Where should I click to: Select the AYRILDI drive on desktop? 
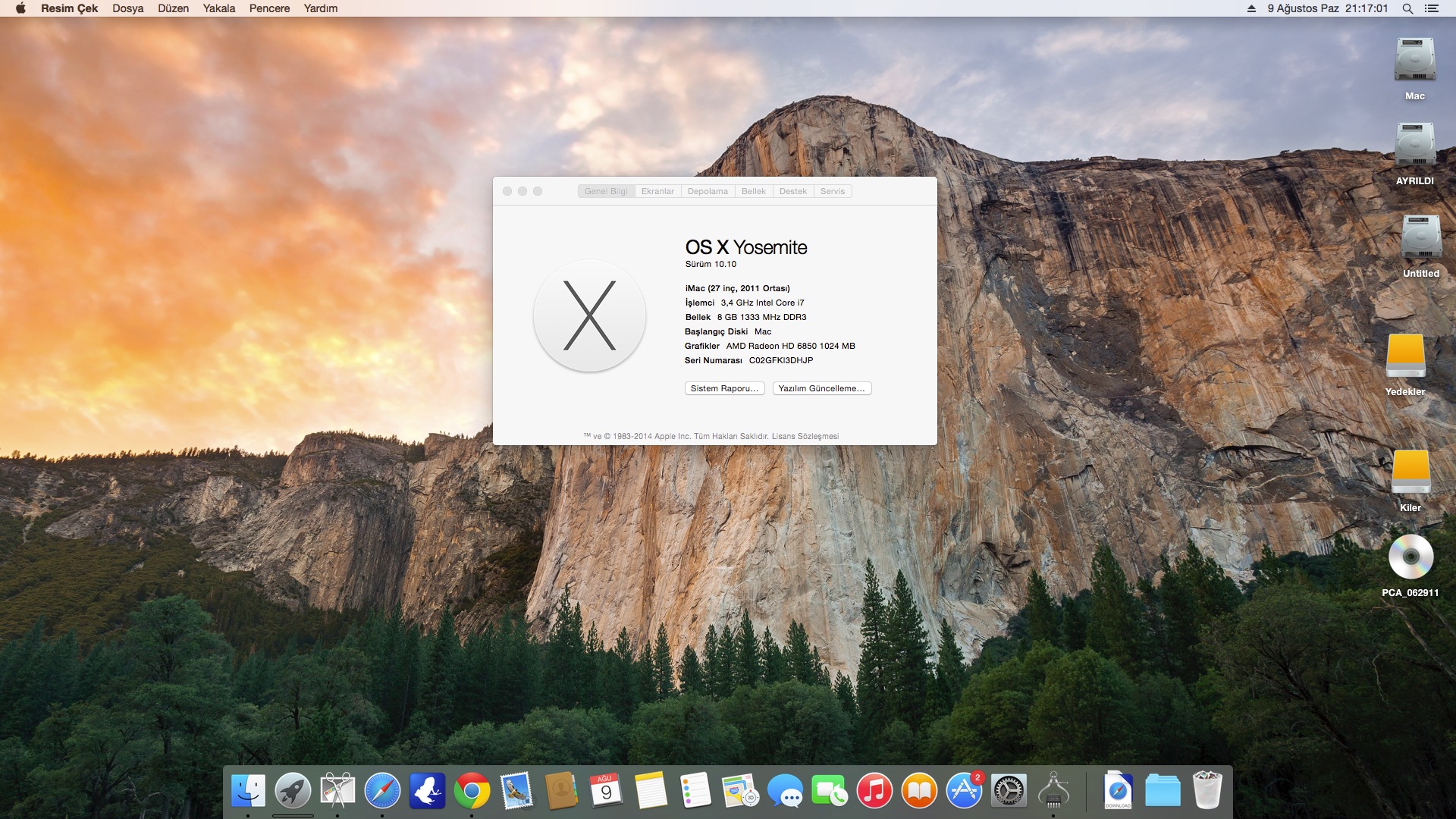(1414, 145)
